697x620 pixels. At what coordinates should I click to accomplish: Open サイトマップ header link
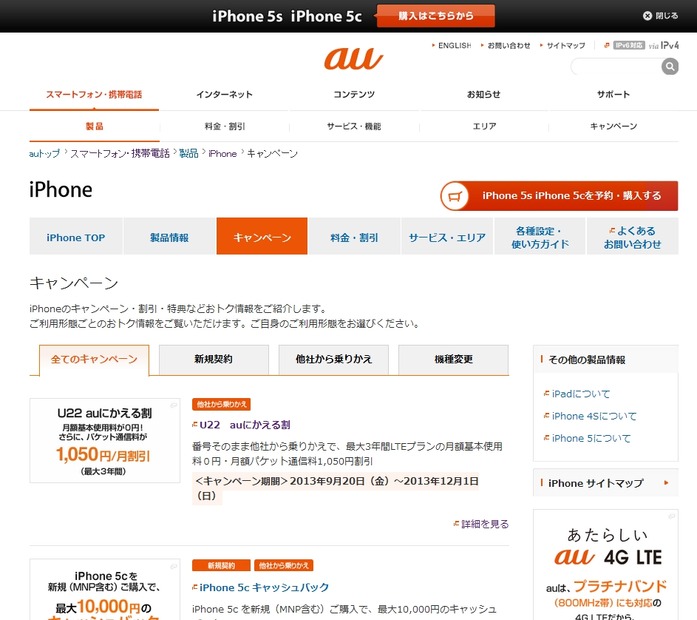(x=565, y=45)
